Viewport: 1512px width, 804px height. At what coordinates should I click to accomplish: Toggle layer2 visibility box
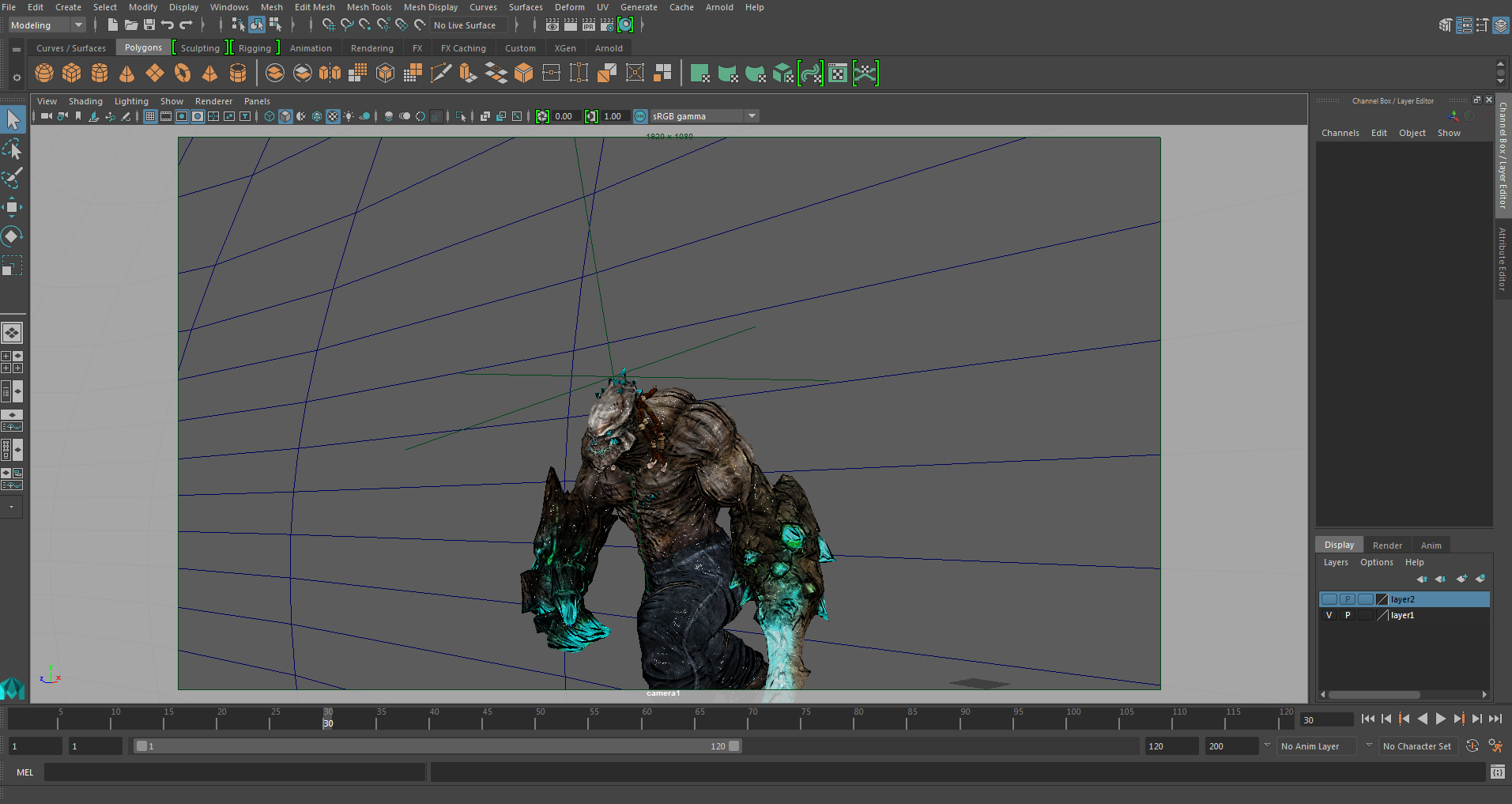(x=1329, y=599)
